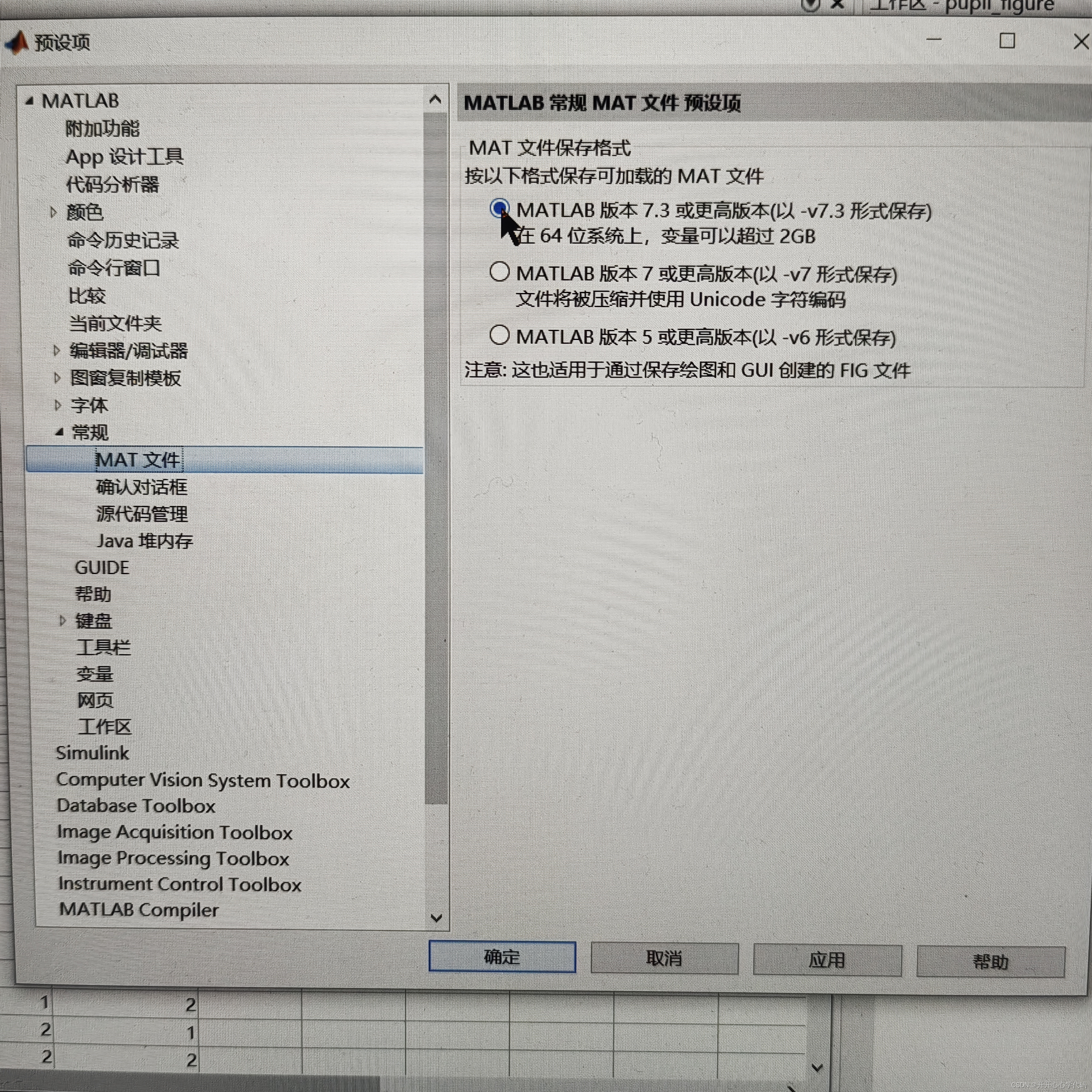
Task: Expand the 键盘 tree node
Action: [63, 621]
